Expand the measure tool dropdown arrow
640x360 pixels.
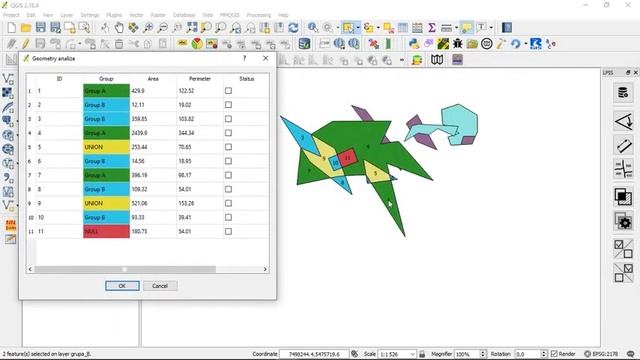[x=456, y=28]
